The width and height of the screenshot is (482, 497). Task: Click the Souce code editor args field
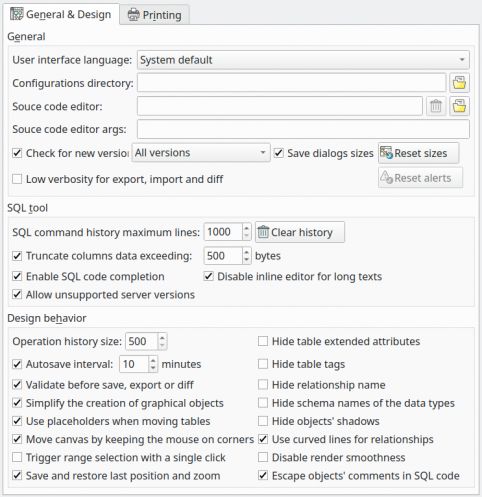(303, 129)
